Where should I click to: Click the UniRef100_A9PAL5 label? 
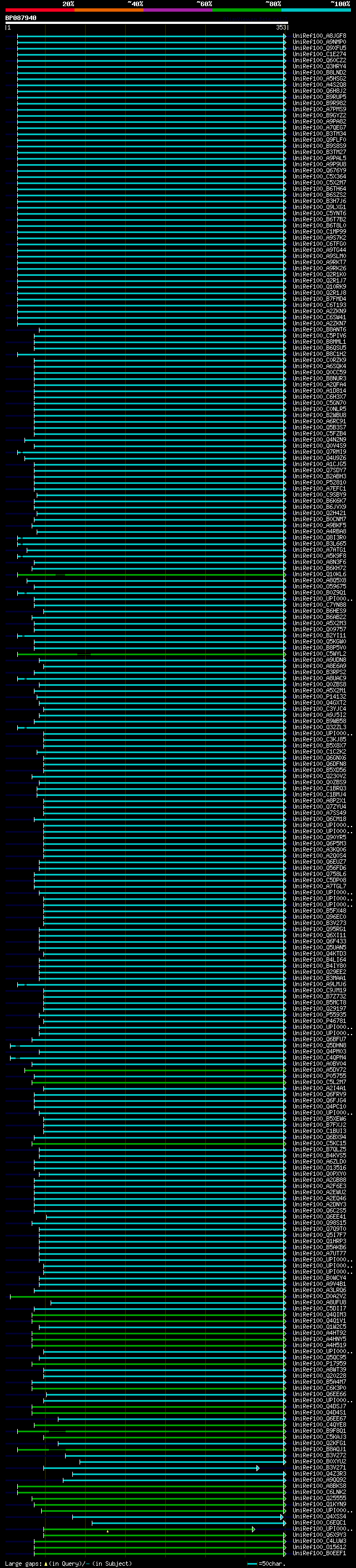[x=319, y=159]
